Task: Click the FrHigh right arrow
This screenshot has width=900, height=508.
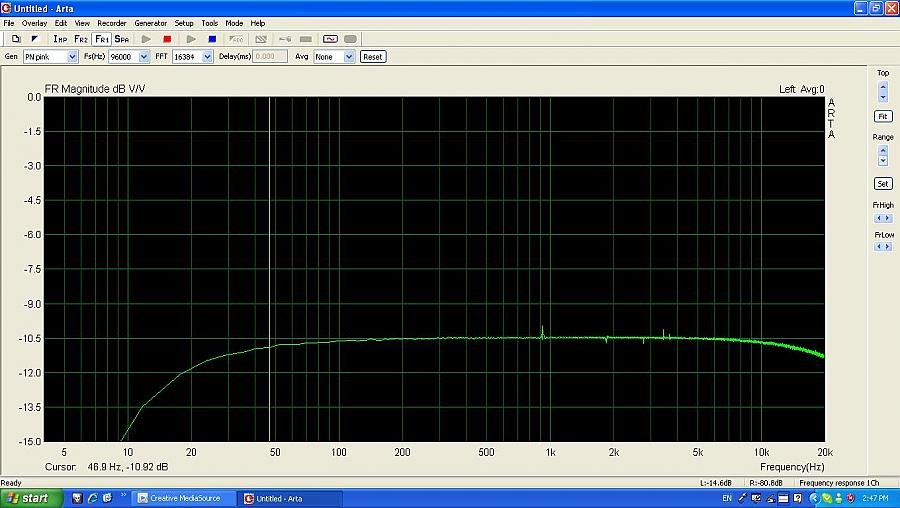Action: (887, 218)
